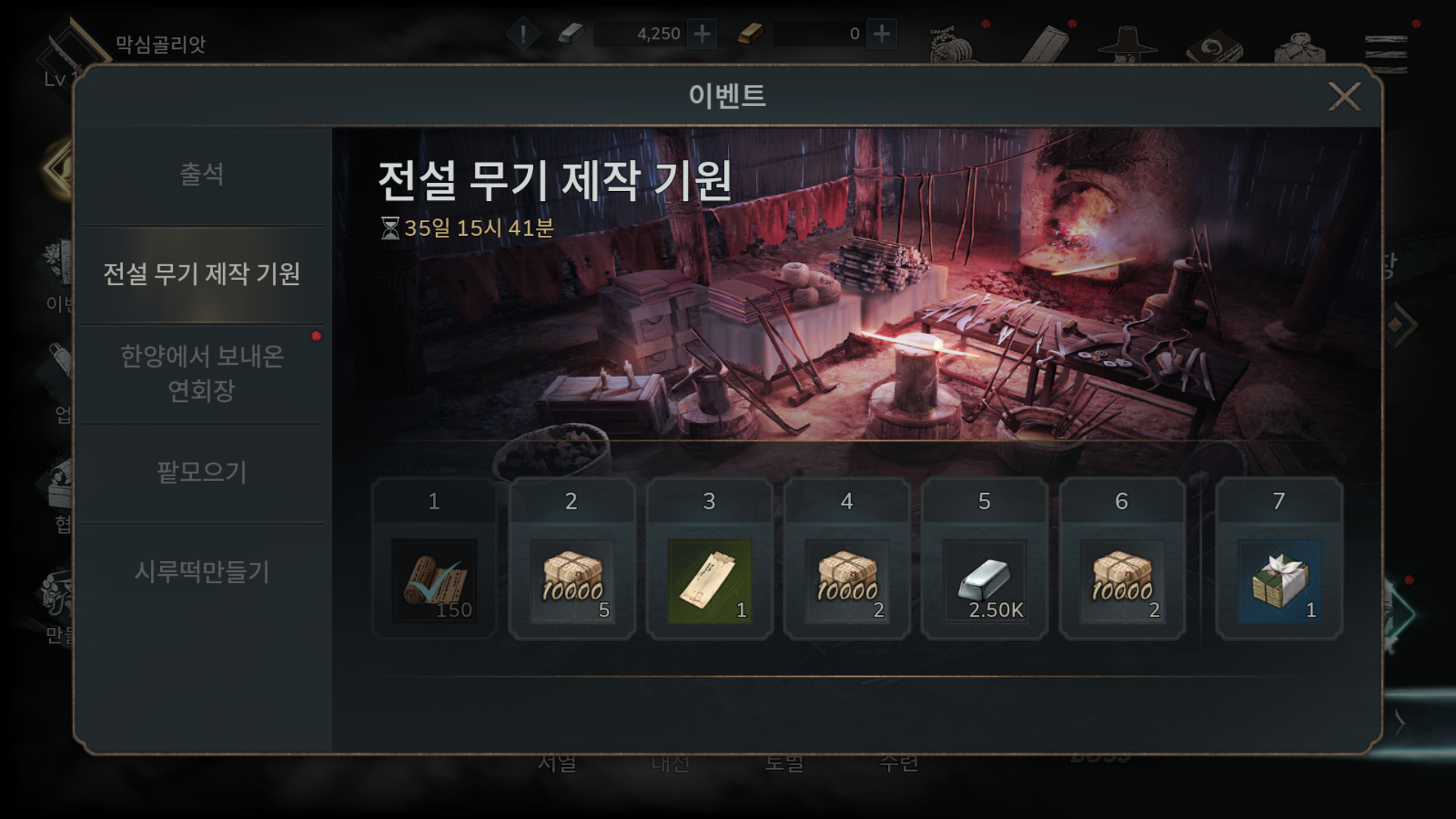Open the 출석 attendance tab
This screenshot has height=819, width=1456.
tap(202, 174)
